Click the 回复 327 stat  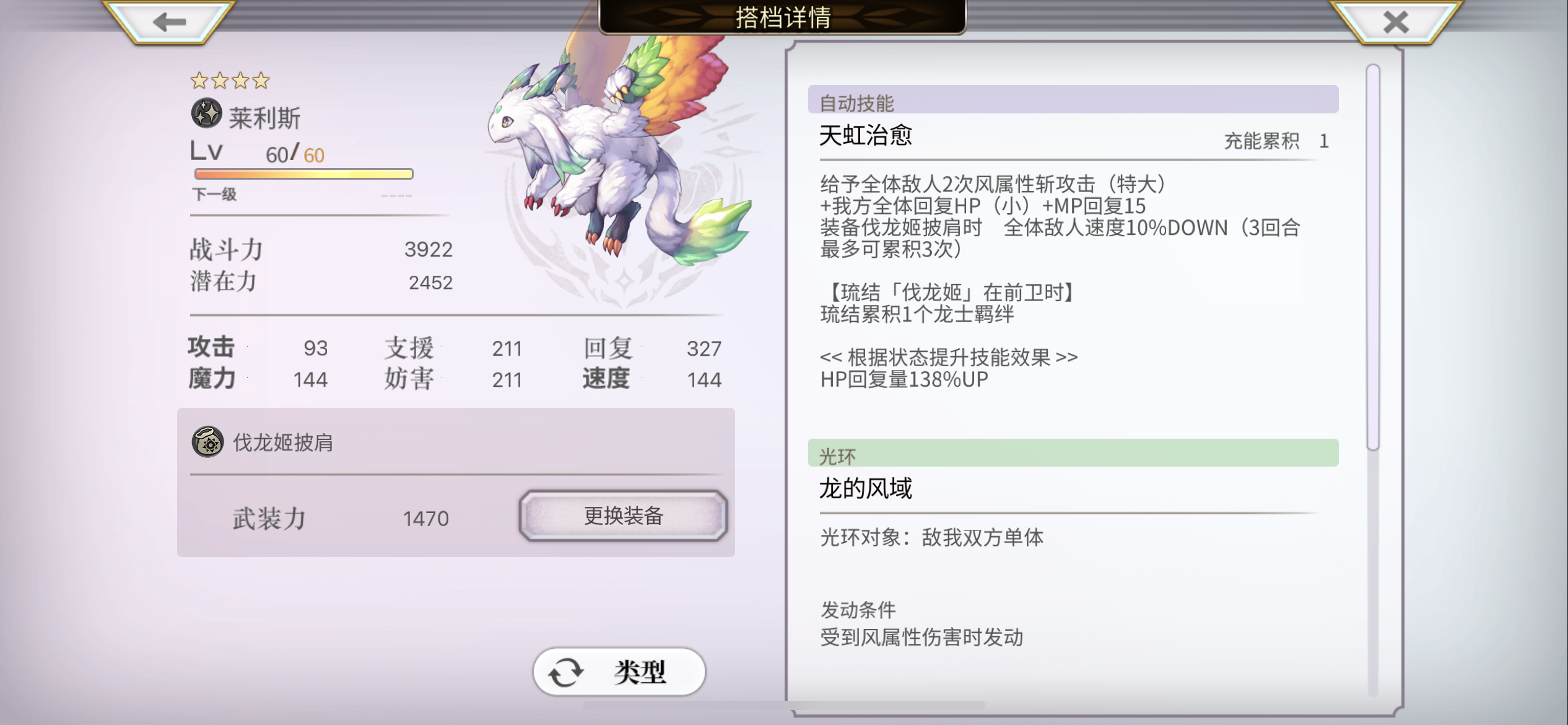(x=652, y=348)
